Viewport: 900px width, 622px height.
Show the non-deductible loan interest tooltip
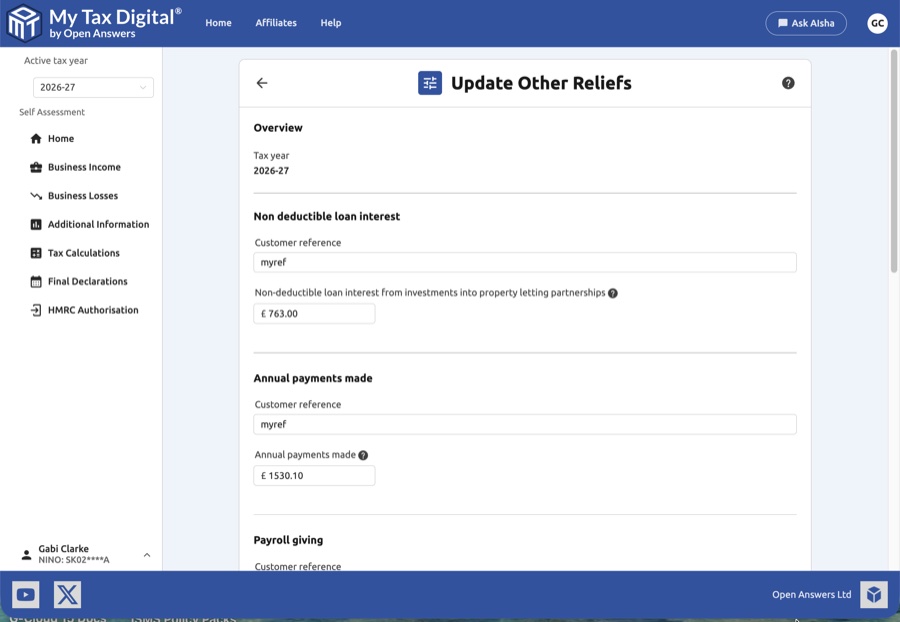click(x=614, y=292)
